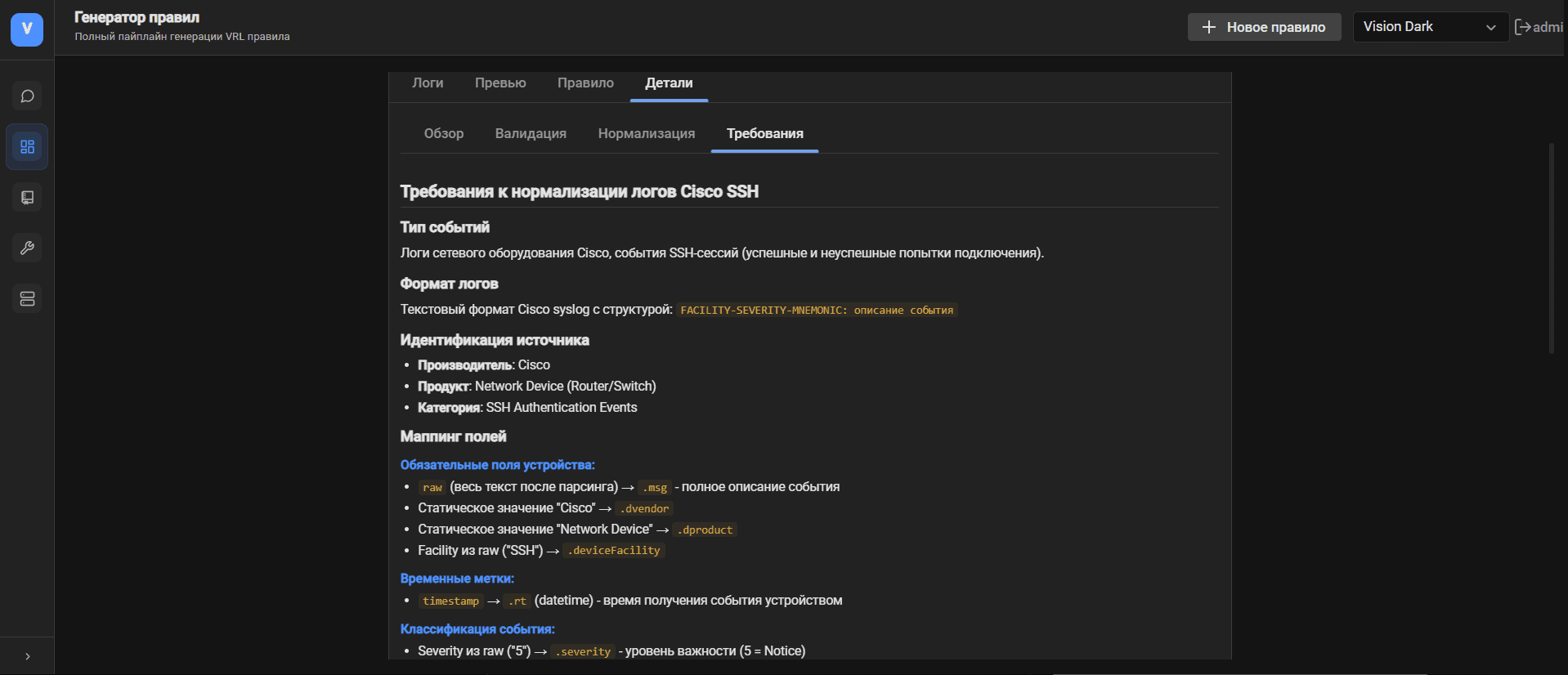Switch to the Превью tab
Viewport: 1568px width, 675px height.
click(500, 83)
